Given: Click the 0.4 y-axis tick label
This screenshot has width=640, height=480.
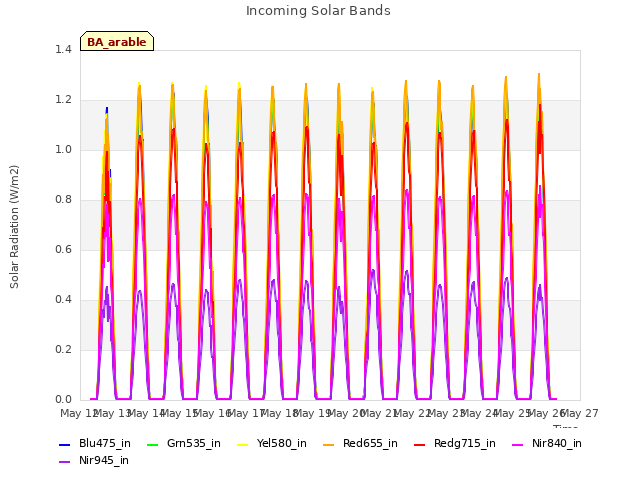Looking at the screenshot, I should pyautogui.click(x=63, y=300).
